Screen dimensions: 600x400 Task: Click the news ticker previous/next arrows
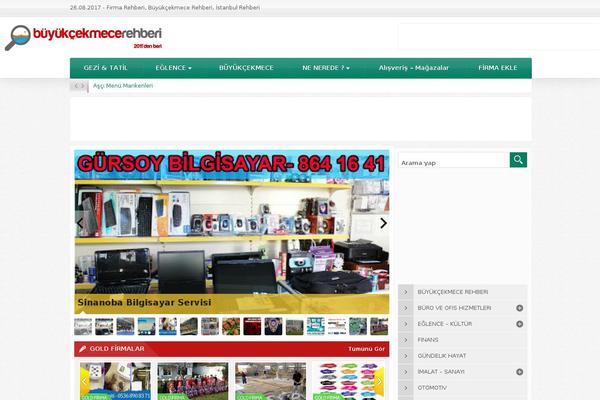pos(79,86)
